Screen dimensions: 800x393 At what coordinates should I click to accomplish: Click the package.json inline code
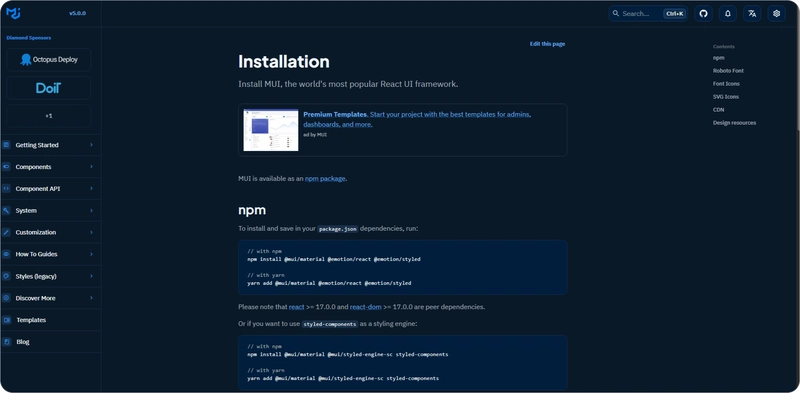tap(338, 229)
